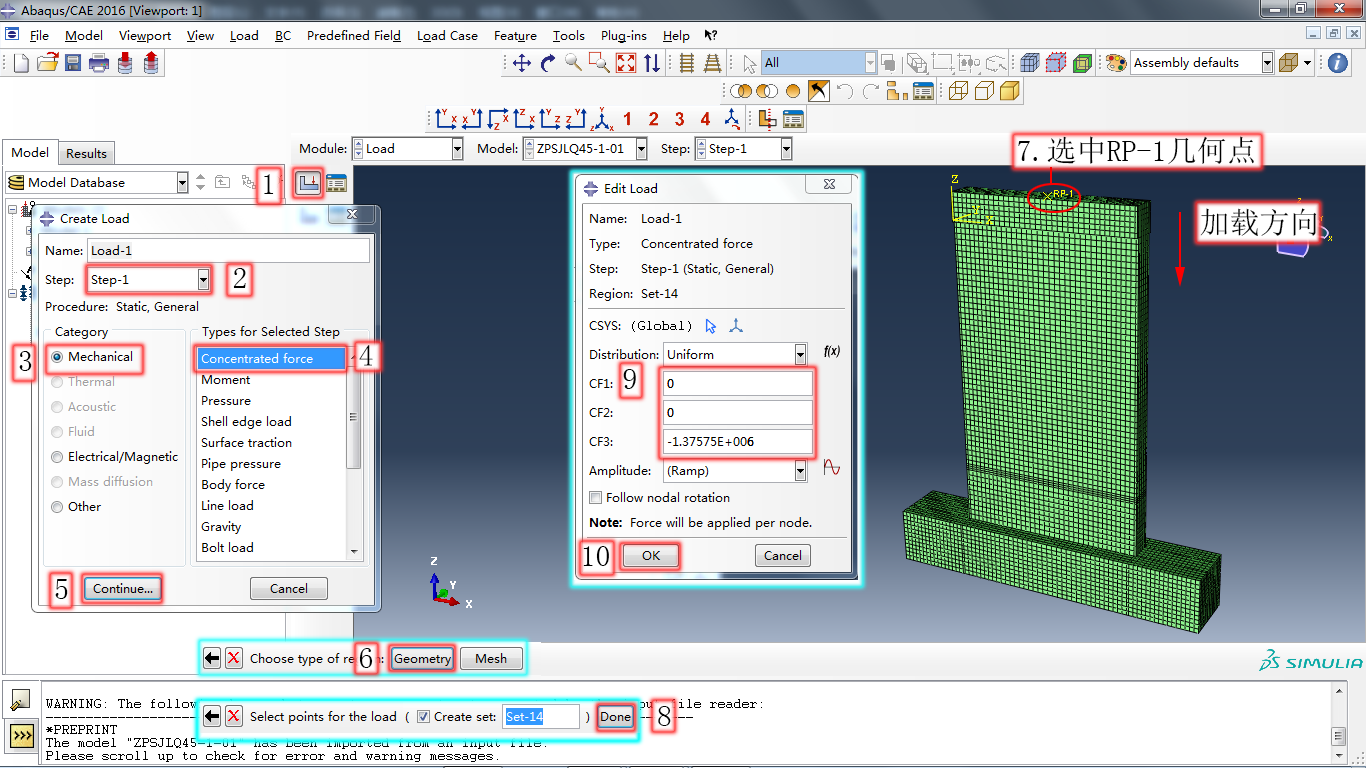1366x768 pixels.
Task: Select Moment in the load types list
Action: pyautogui.click(x=226, y=380)
